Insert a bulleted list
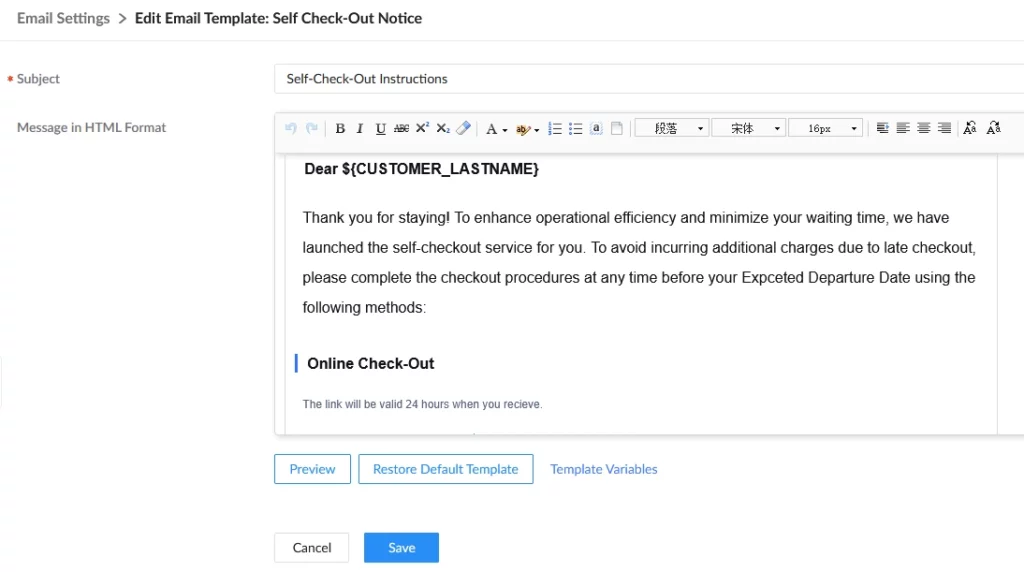This screenshot has height=572, width=1024. [x=575, y=129]
